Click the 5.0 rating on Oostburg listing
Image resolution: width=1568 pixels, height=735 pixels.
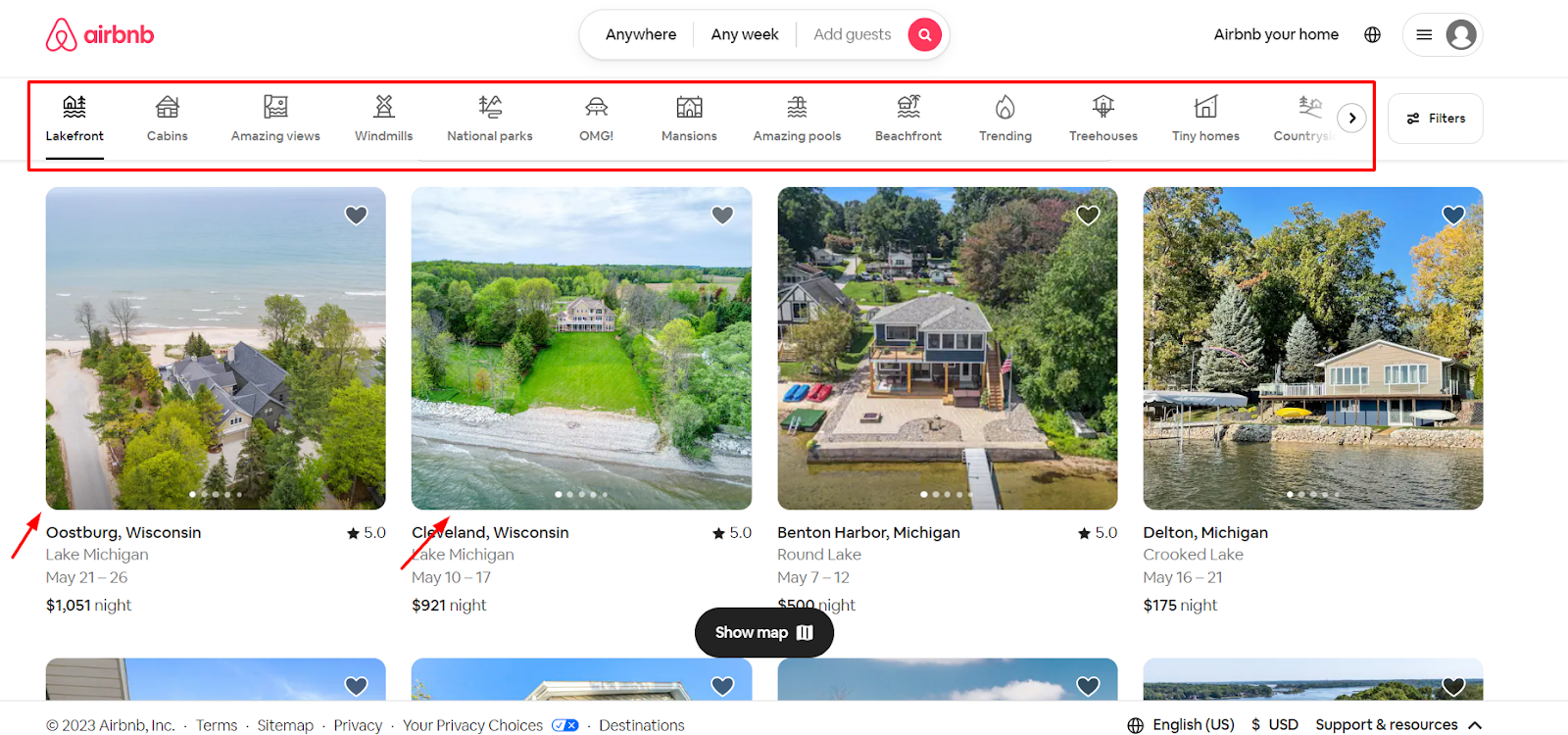[x=367, y=533]
